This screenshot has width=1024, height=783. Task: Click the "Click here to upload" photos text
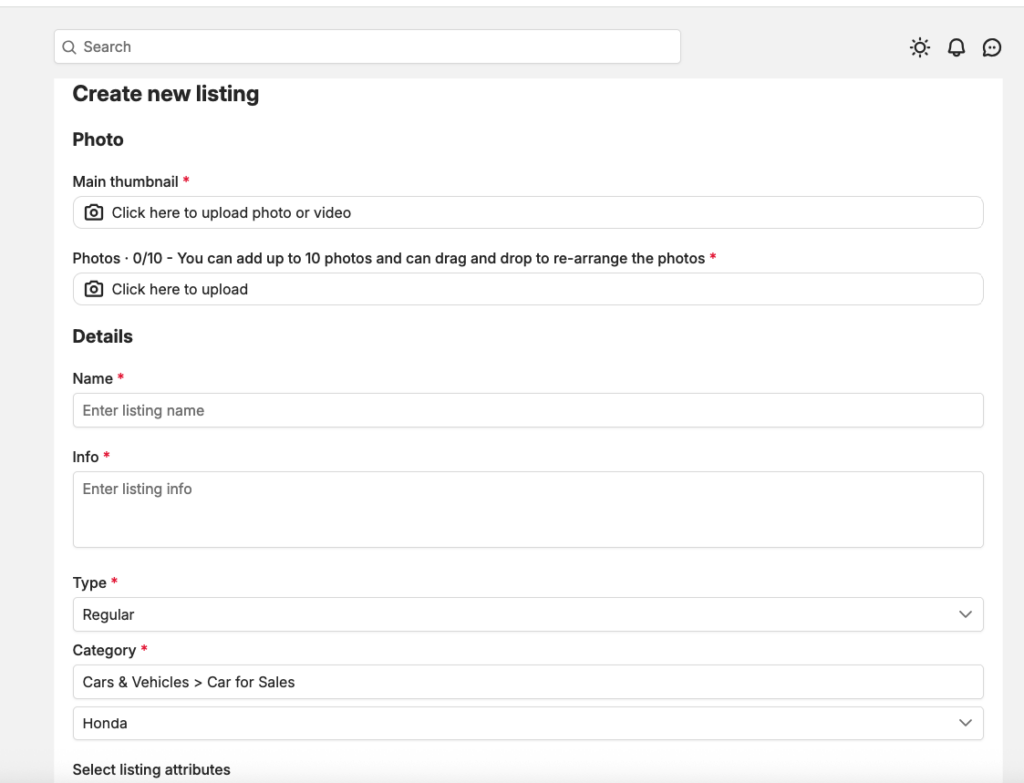tap(180, 289)
